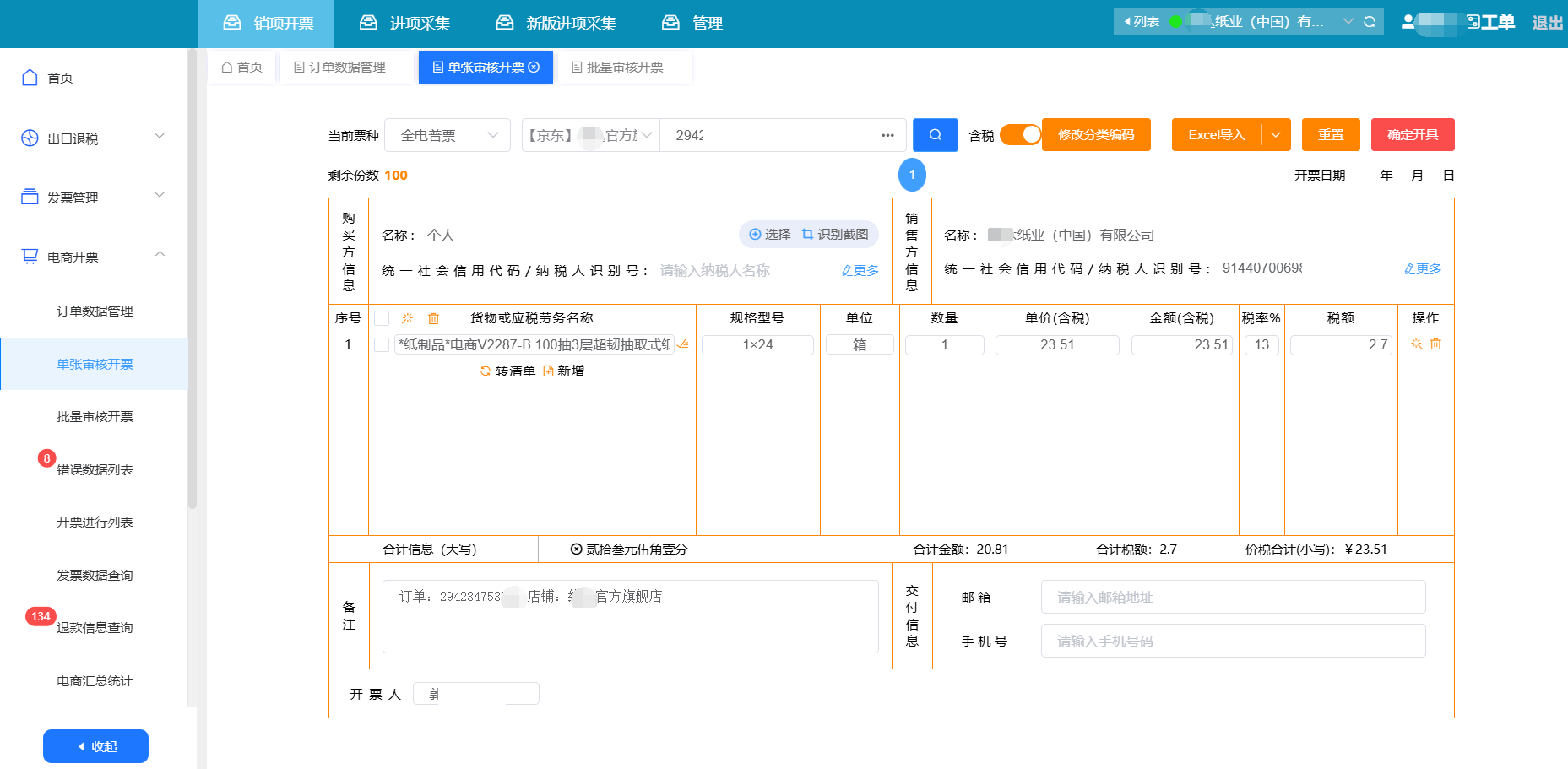This screenshot has width=1568, height=769.
Task: Click 选择 to choose a buyer
Action: point(769,235)
